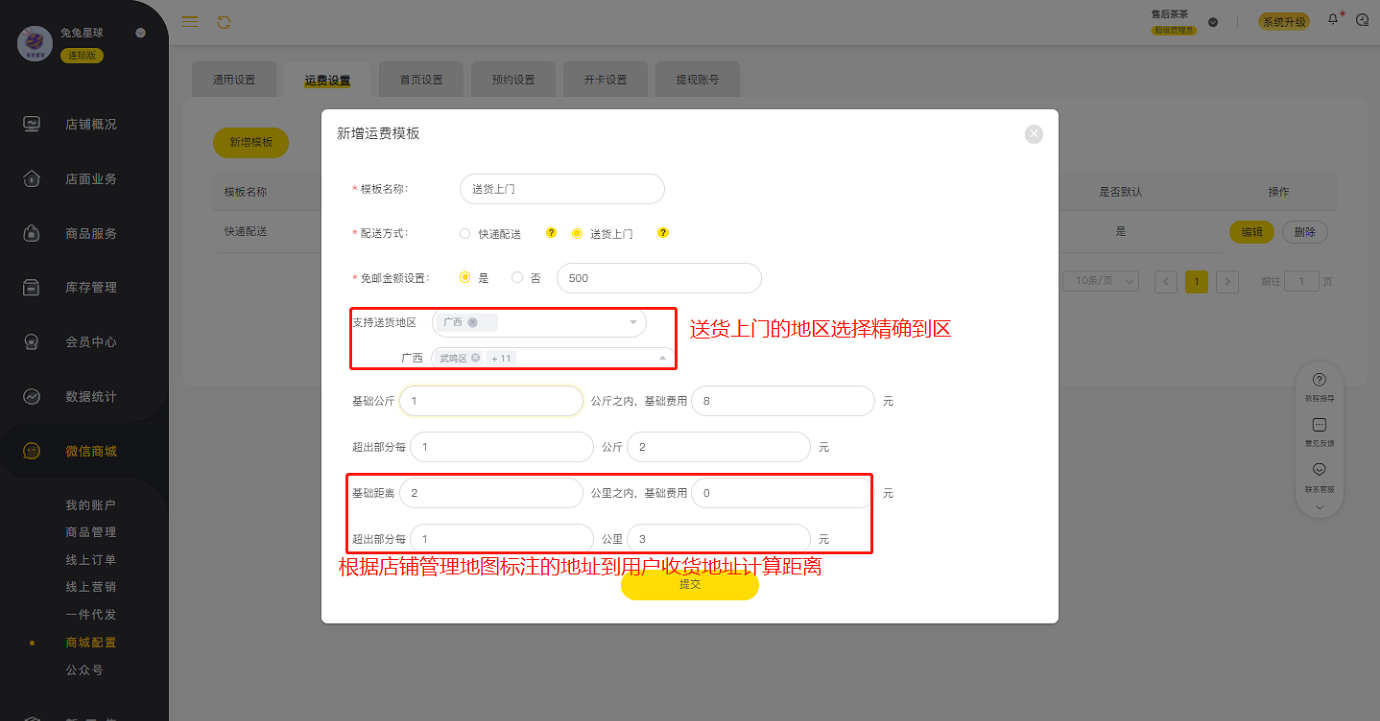This screenshot has width=1380, height=721.
Task: Click the 兔兔星球 store avatar
Action: tap(35, 43)
